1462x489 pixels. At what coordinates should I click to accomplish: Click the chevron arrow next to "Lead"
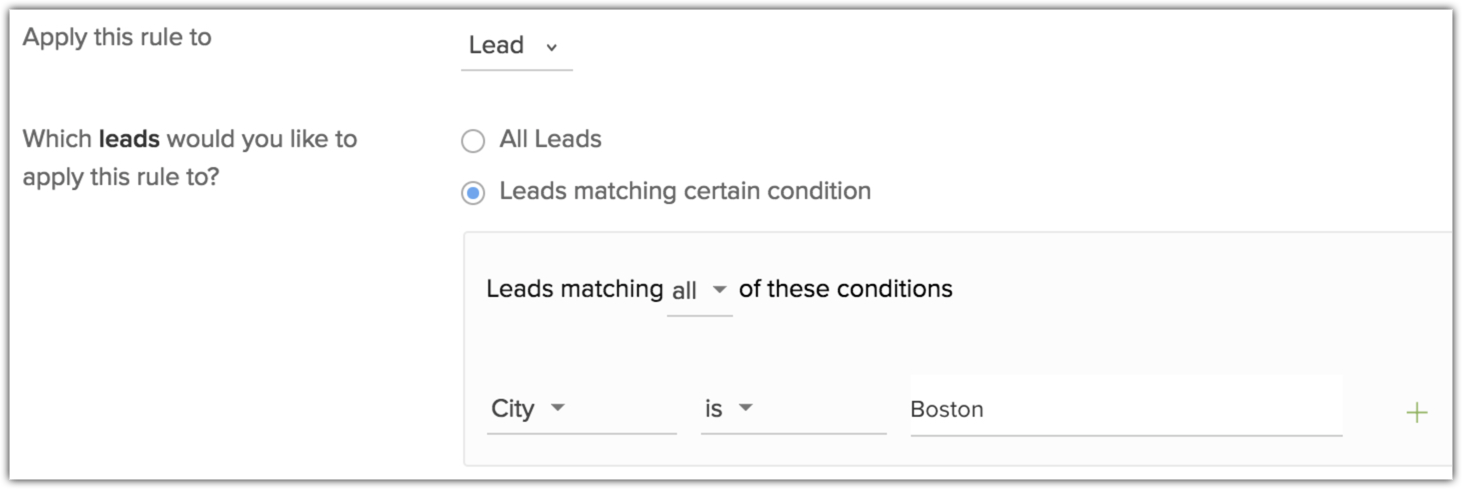[x=551, y=47]
